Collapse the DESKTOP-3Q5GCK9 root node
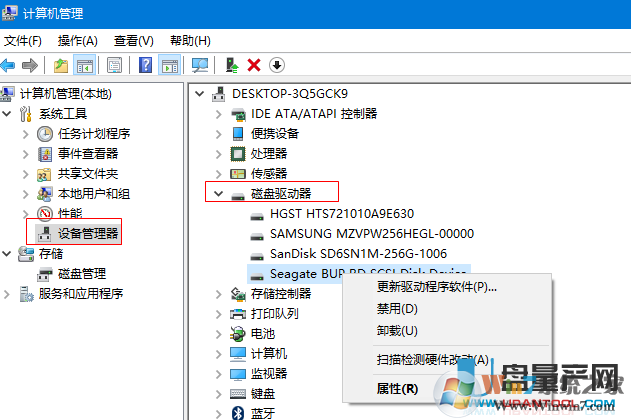631x420 pixels. (x=199, y=94)
